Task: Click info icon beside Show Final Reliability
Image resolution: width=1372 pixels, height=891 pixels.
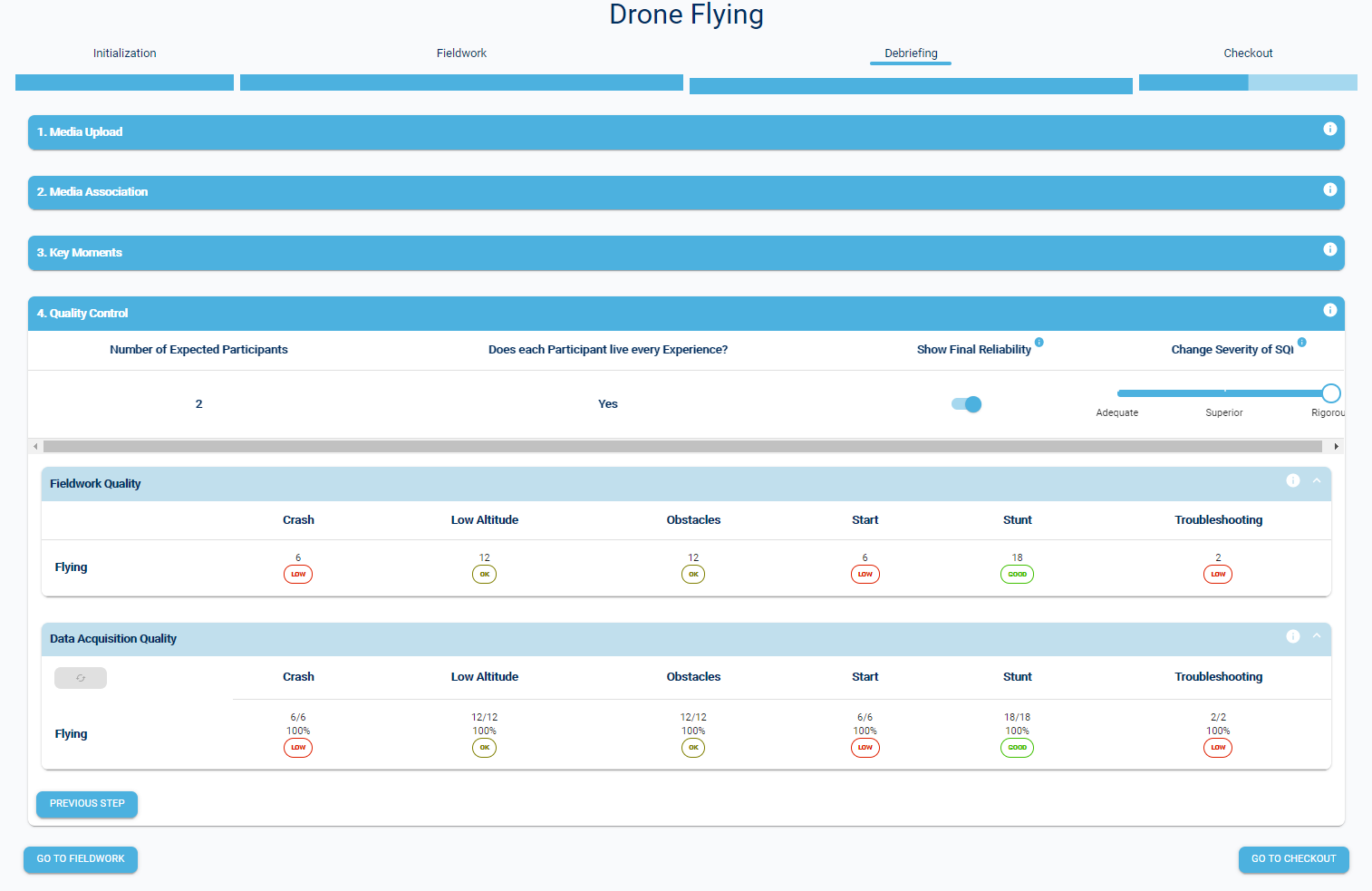Action: pyautogui.click(x=1039, y=343)
